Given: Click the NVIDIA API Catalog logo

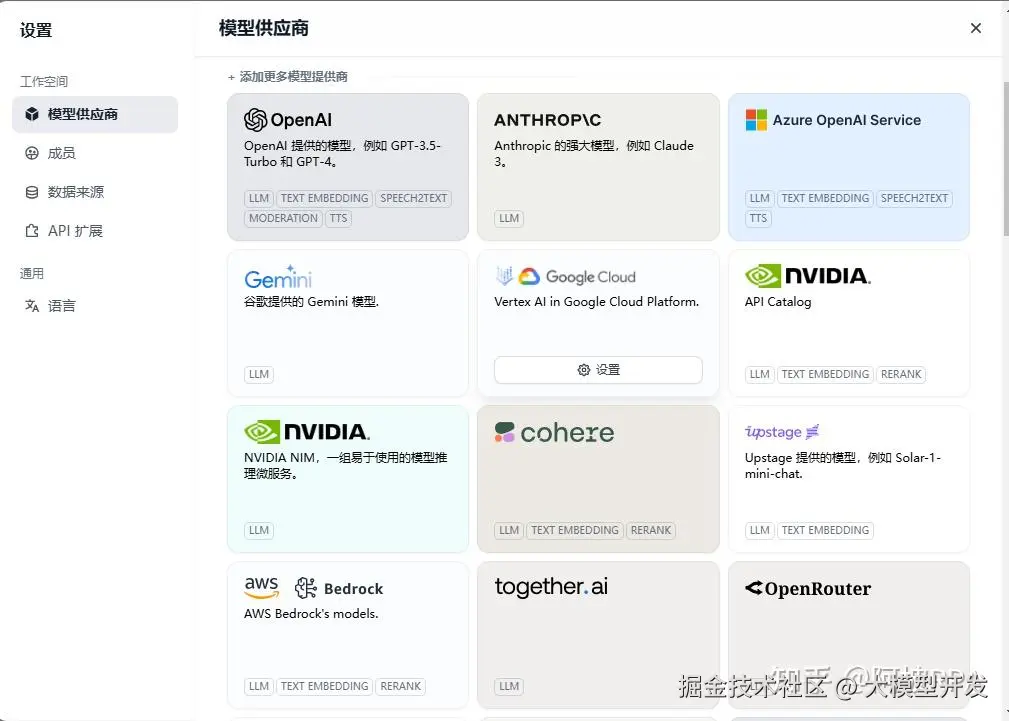Looking at the screenshot, I should click(808, 276).
